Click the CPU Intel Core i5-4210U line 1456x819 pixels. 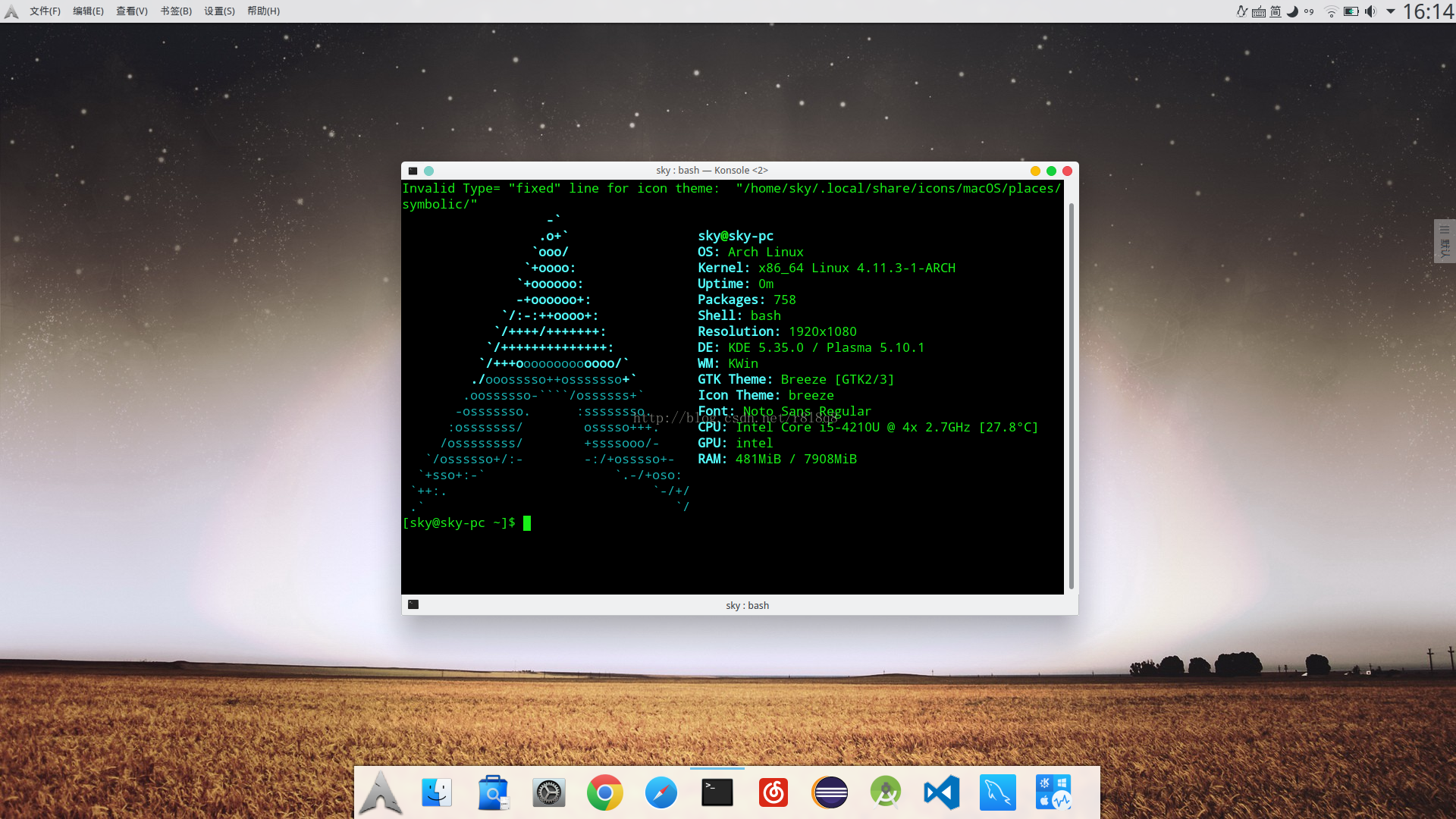coord(868,428)
